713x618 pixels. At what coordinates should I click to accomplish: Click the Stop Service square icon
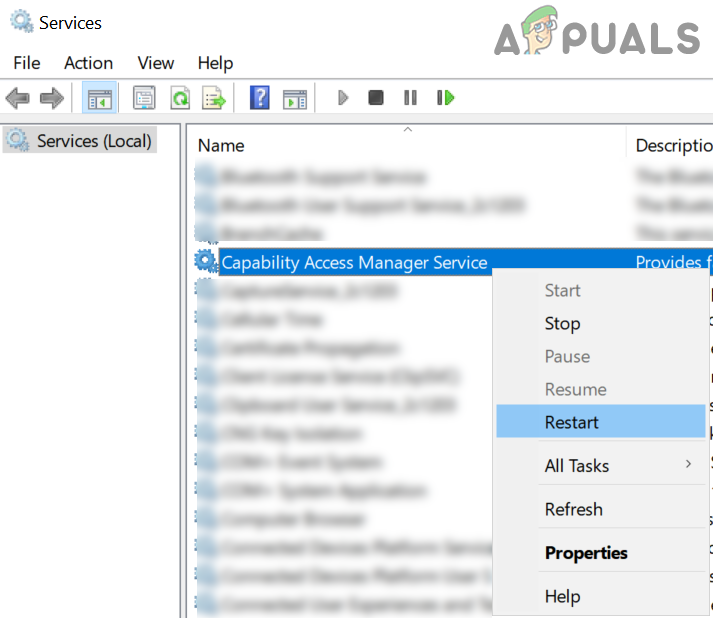click(x=376, y=97)
